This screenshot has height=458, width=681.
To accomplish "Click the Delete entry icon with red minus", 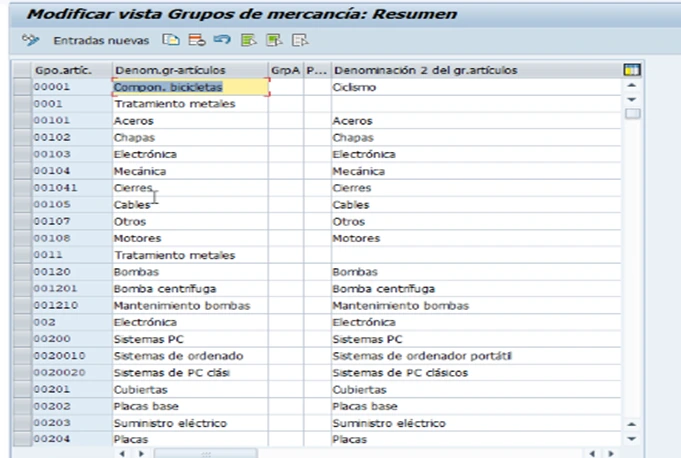I will [196, 40].
